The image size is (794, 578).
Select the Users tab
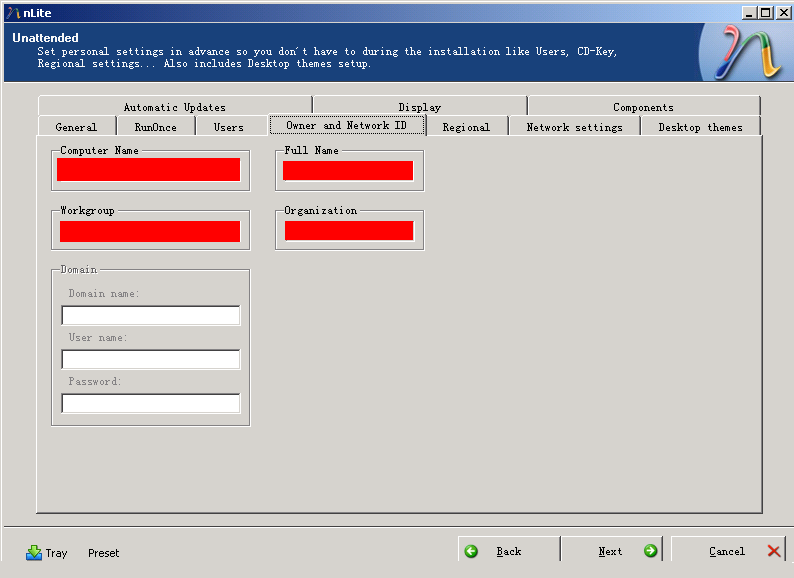[x=228, y=127]
